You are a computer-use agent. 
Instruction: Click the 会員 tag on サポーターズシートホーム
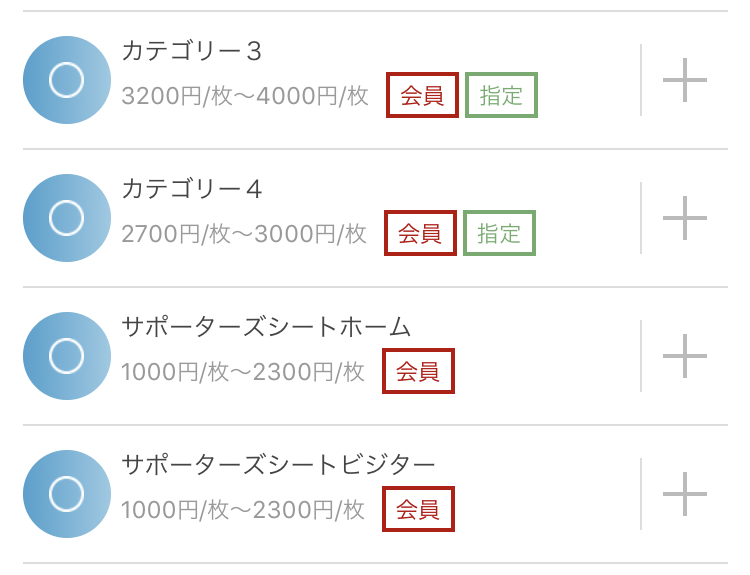point(418,371)
